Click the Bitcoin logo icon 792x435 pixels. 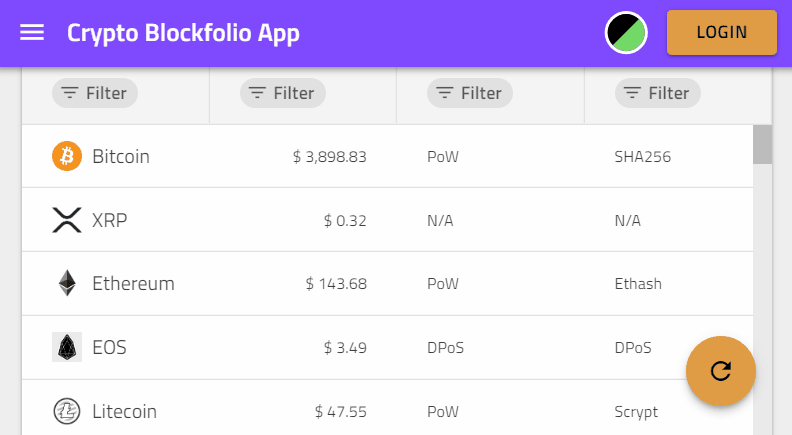click(67, 156)
